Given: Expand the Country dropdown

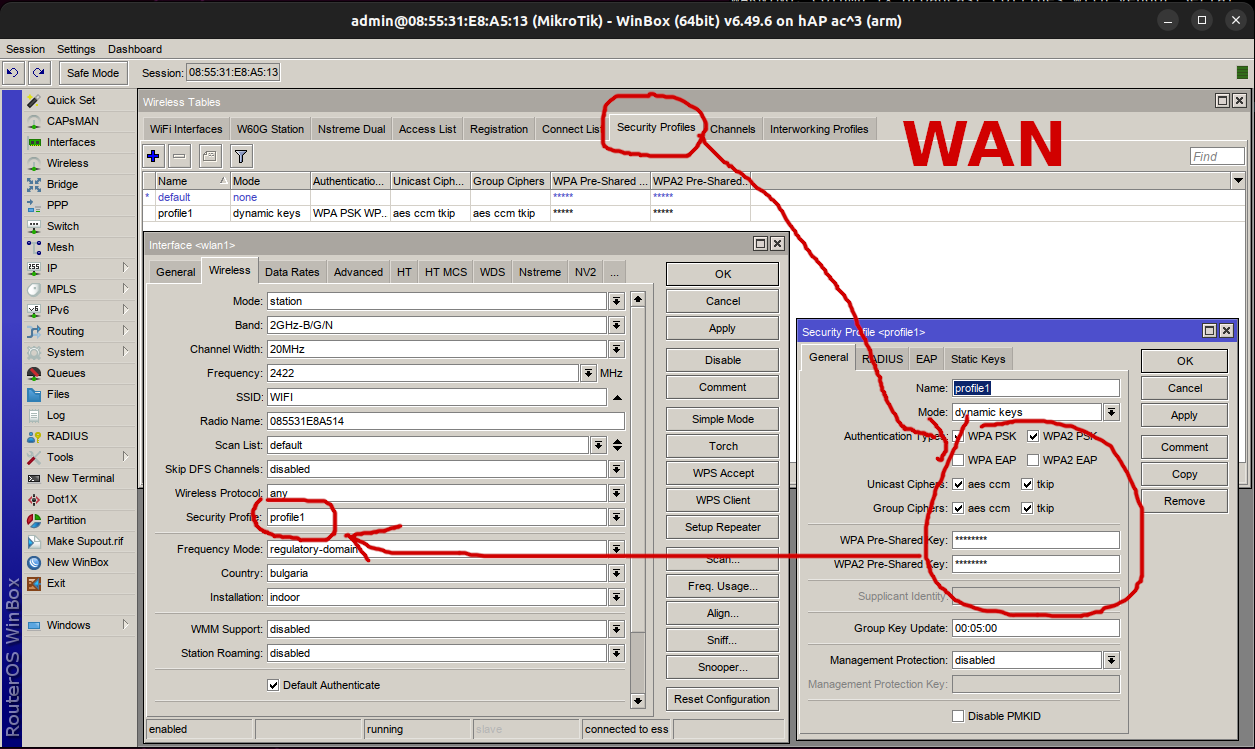Looking at the screenshot, I should point(616,573).
